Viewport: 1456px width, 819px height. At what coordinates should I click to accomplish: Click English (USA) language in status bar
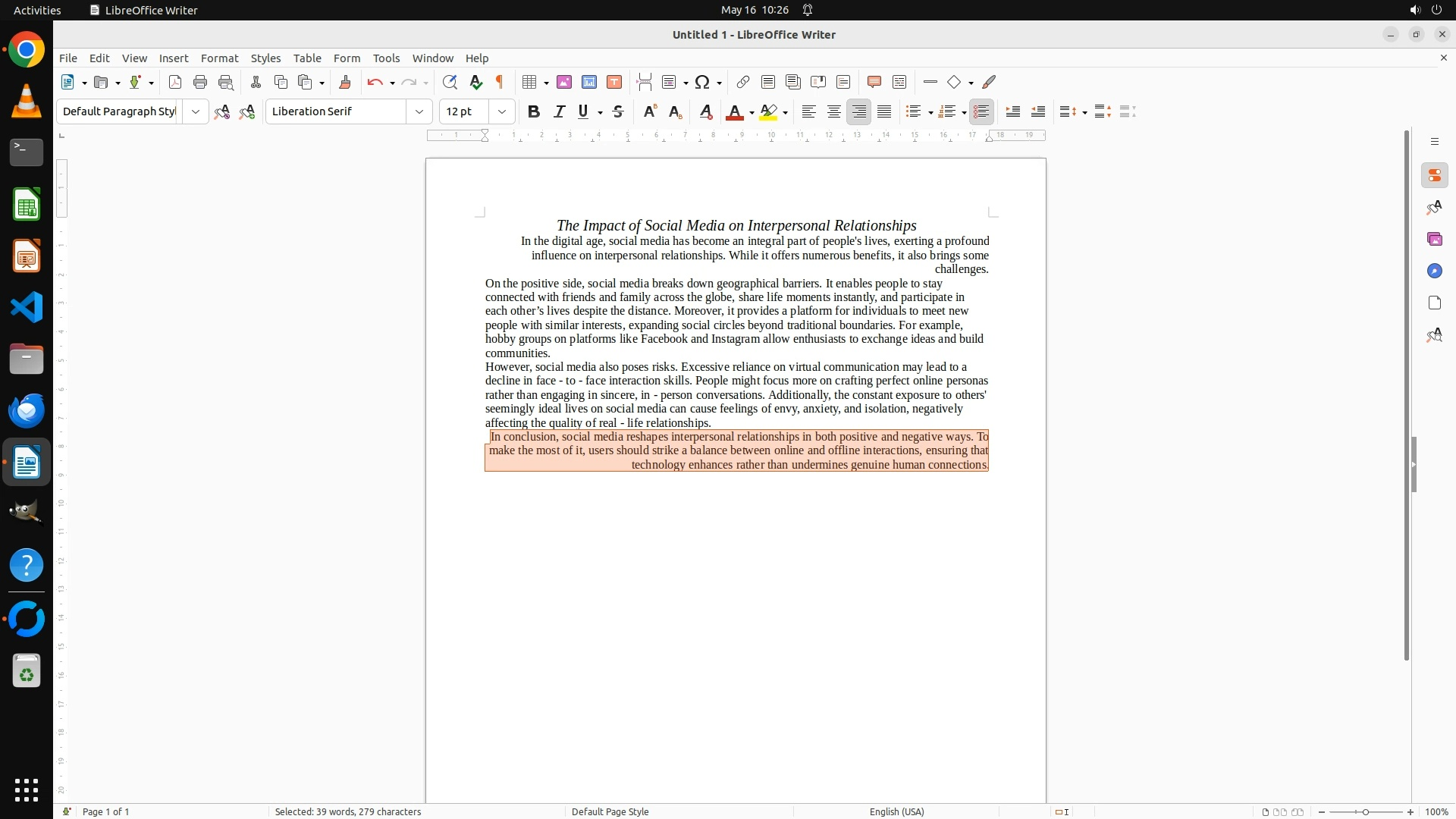click(896, 811)
